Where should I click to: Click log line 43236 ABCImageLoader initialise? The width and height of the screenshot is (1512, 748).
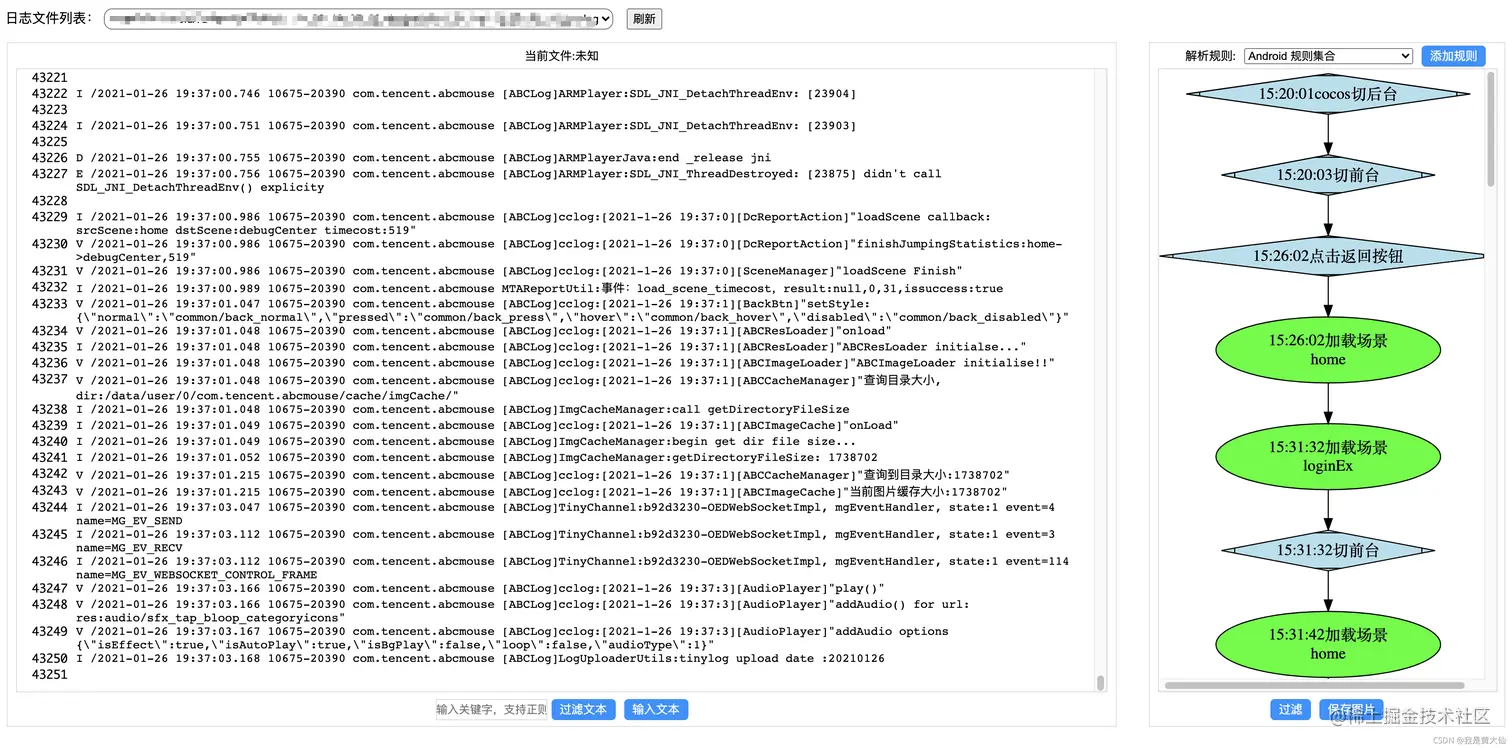566,363
